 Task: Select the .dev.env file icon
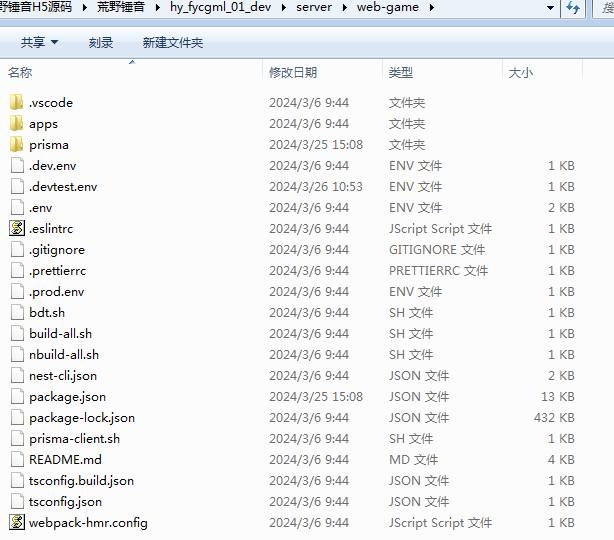coord(16,166)
